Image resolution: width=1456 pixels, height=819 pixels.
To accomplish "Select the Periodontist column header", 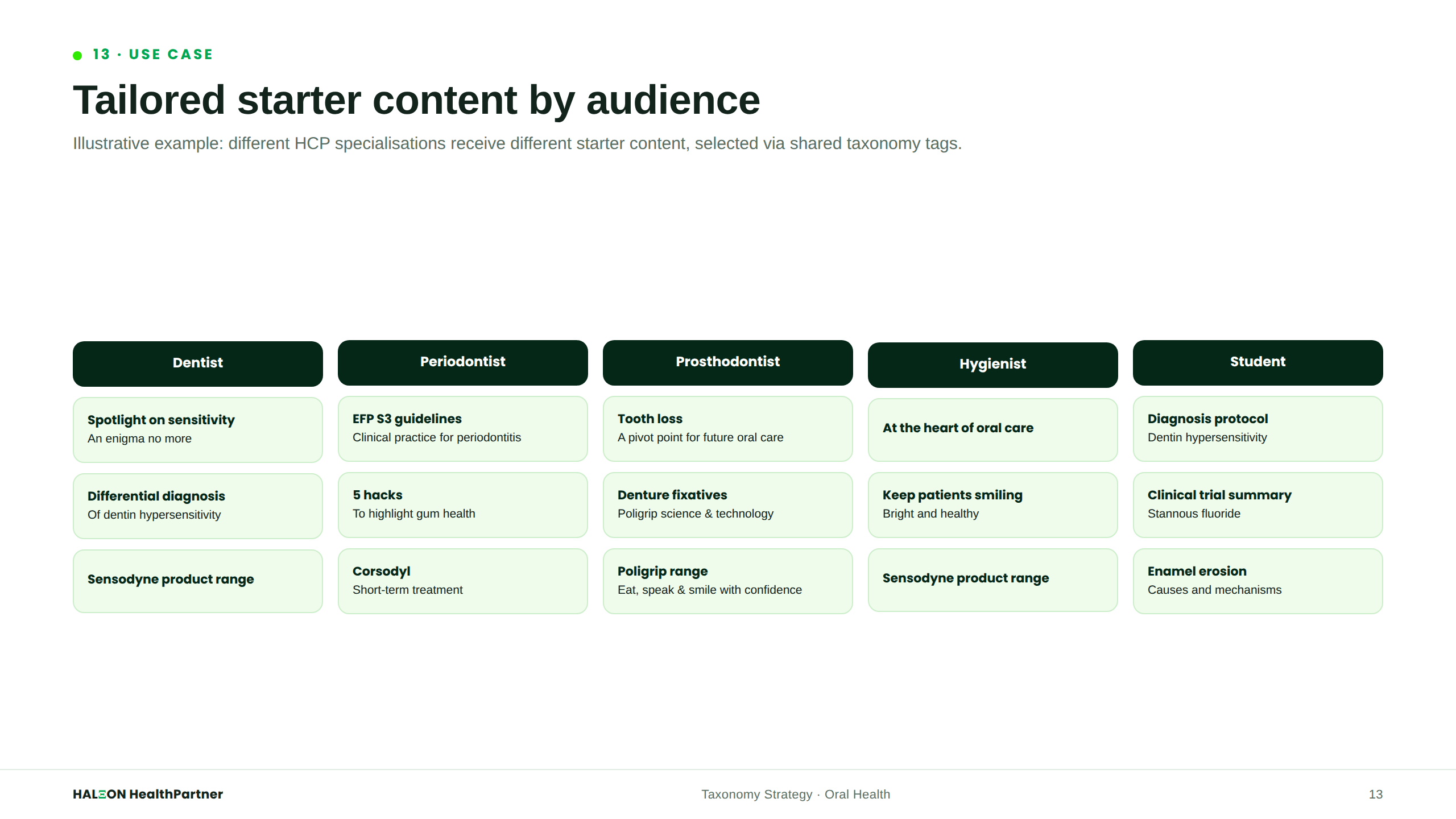I will [x=462, y=362].
